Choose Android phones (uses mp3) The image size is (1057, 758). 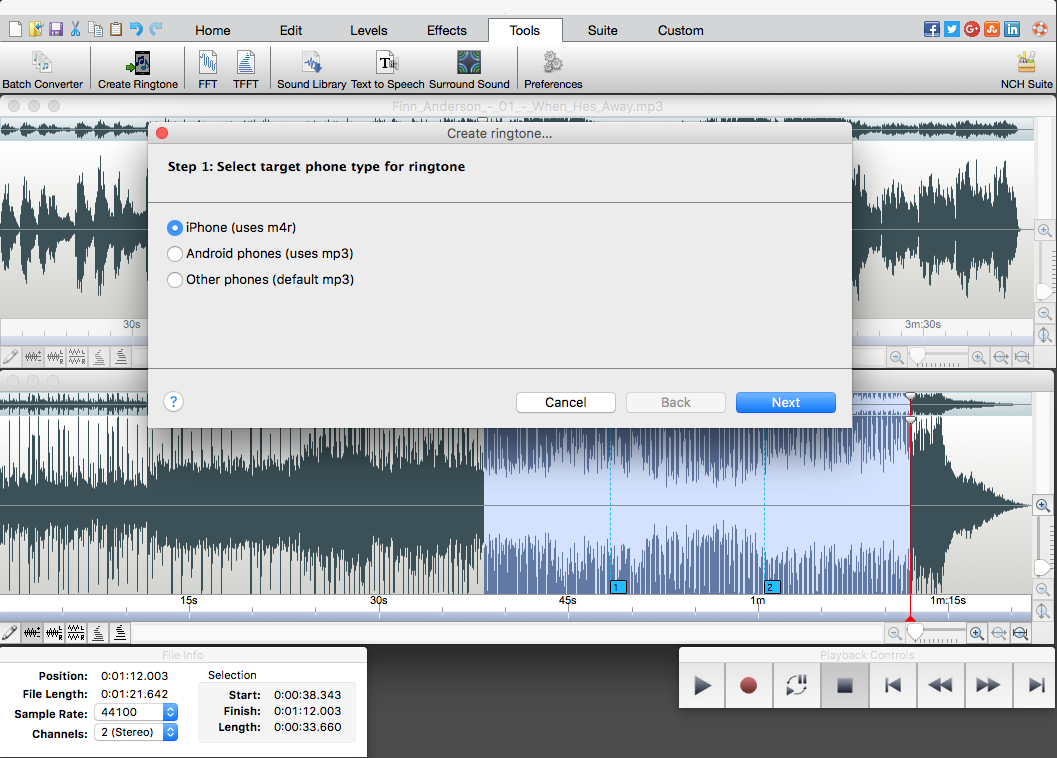175,254
